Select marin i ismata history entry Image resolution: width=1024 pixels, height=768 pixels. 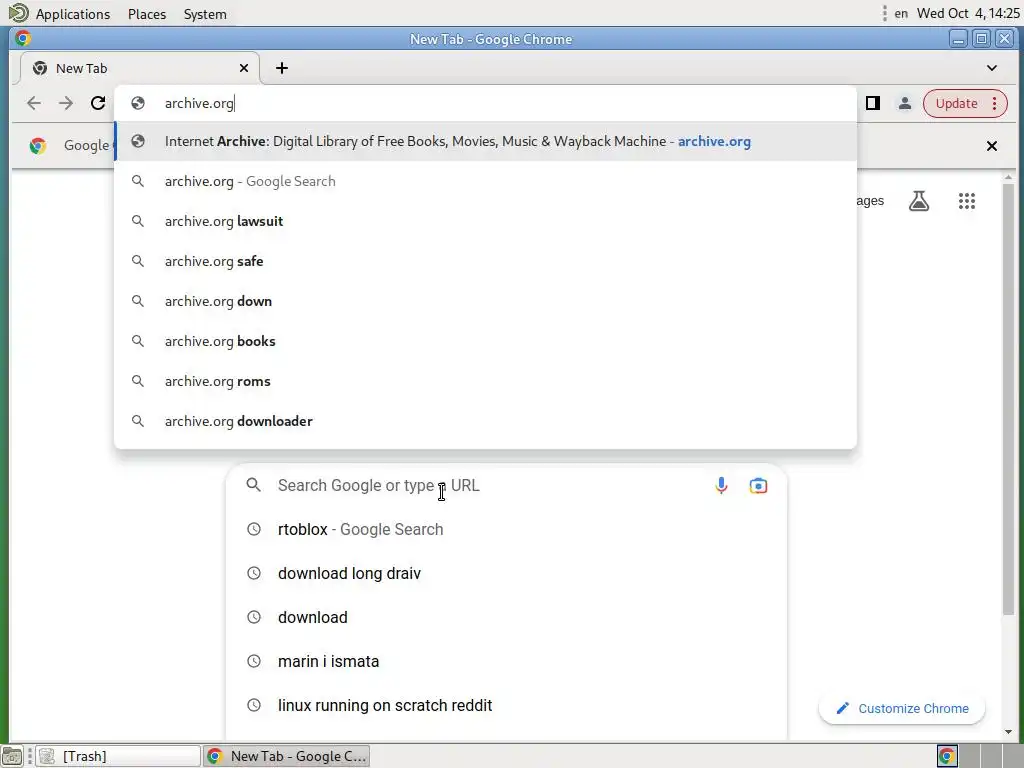point(506,661)
